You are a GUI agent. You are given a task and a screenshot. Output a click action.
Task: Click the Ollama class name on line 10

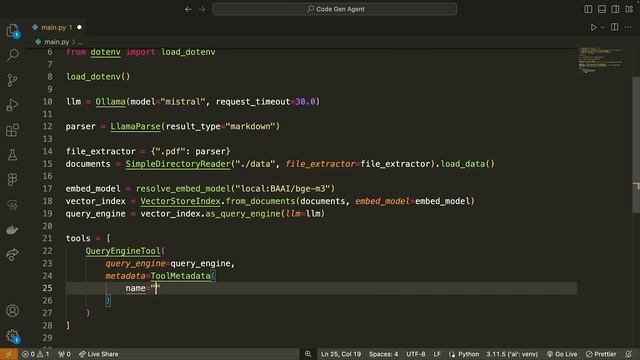click(x=111, y=102)
